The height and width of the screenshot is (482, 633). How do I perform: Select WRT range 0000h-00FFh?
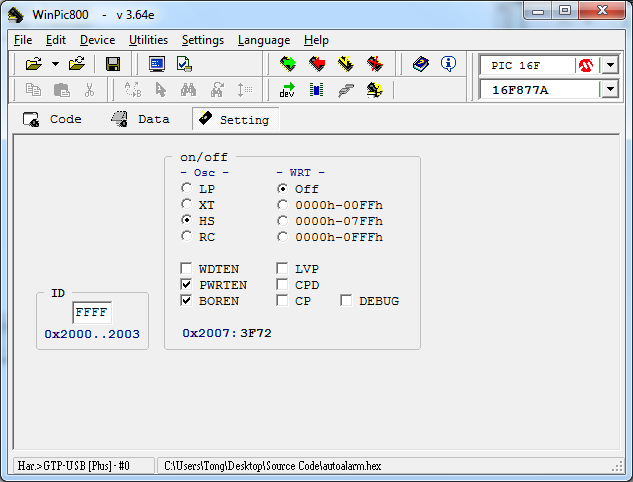click(x=283, y=205)
